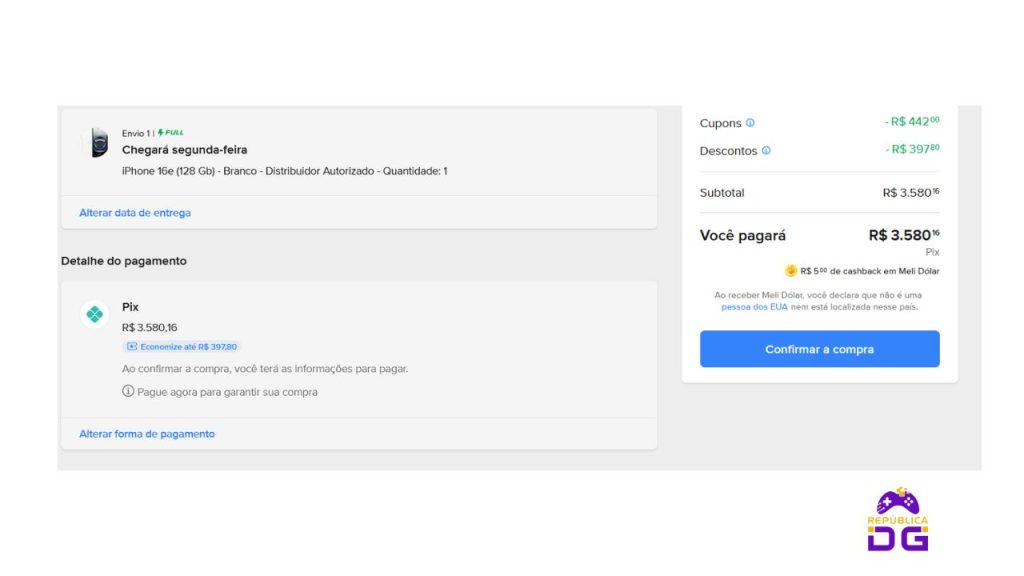This screenshot has width=1024, height=576.
Task: Open 'Alterar forma de pagamento' link
Action: (147, 434)
